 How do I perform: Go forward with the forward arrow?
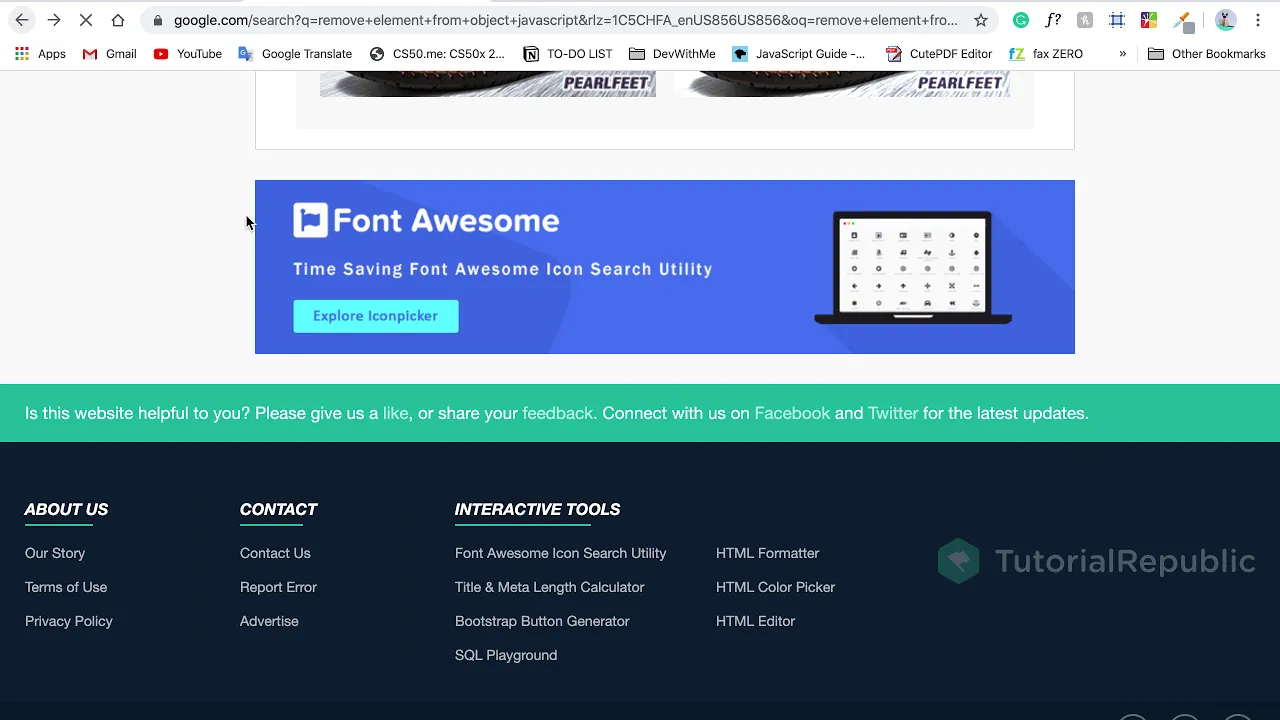tap(54, 20)
